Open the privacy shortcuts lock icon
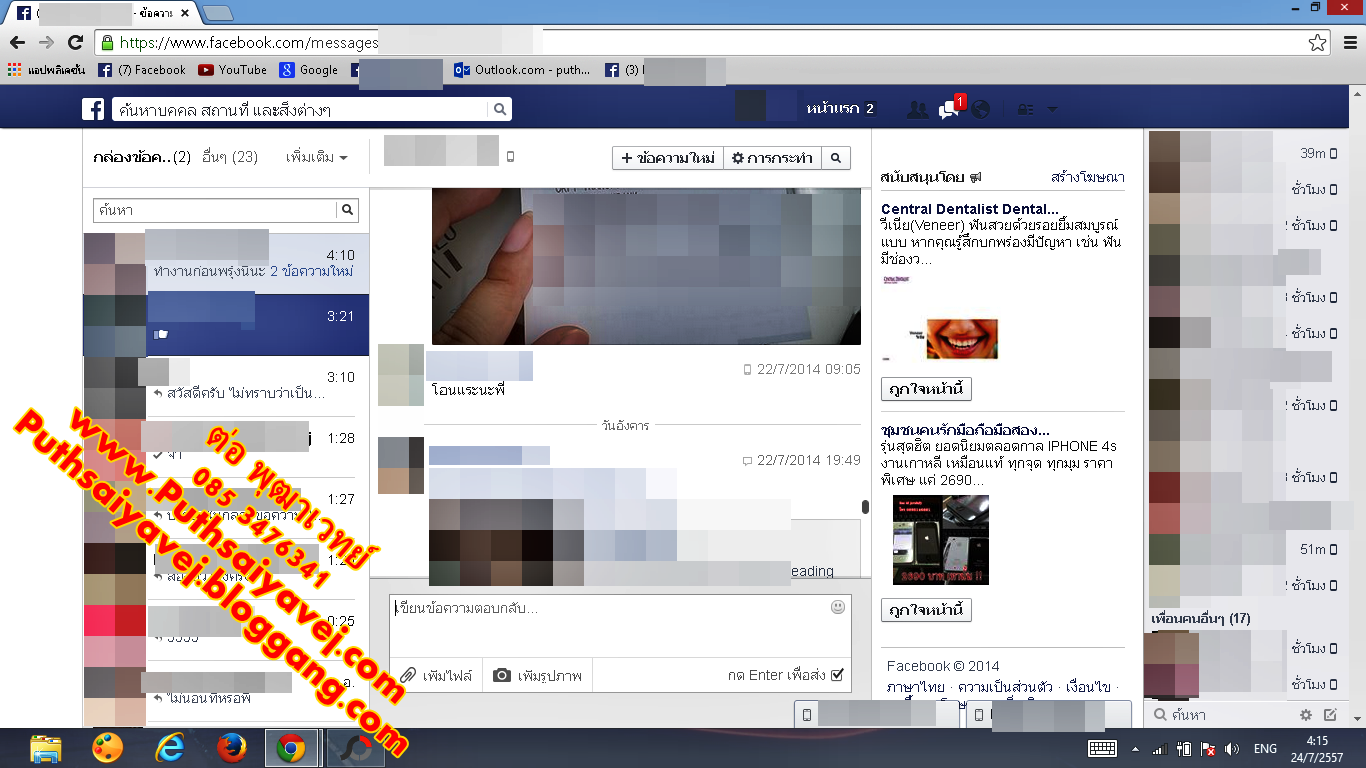The width and height of the screenshot is (1366, 768). [x=1026, y=110]
